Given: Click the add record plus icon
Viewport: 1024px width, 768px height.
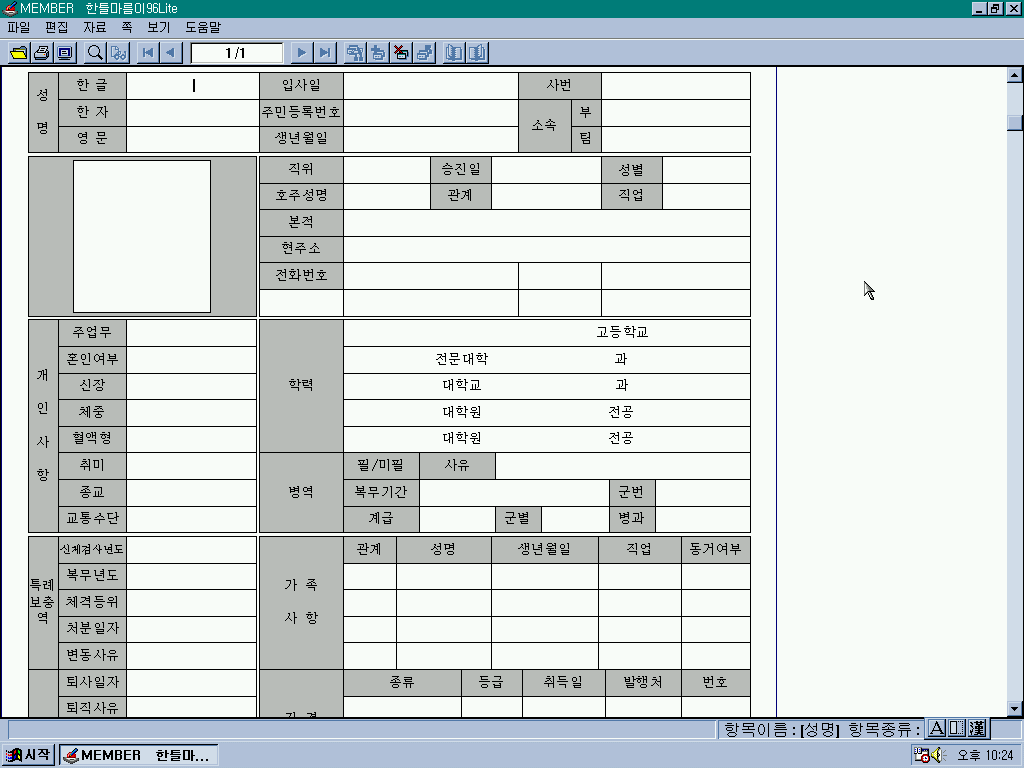Looking at the screenshot, I should click(x=377, y=53).
